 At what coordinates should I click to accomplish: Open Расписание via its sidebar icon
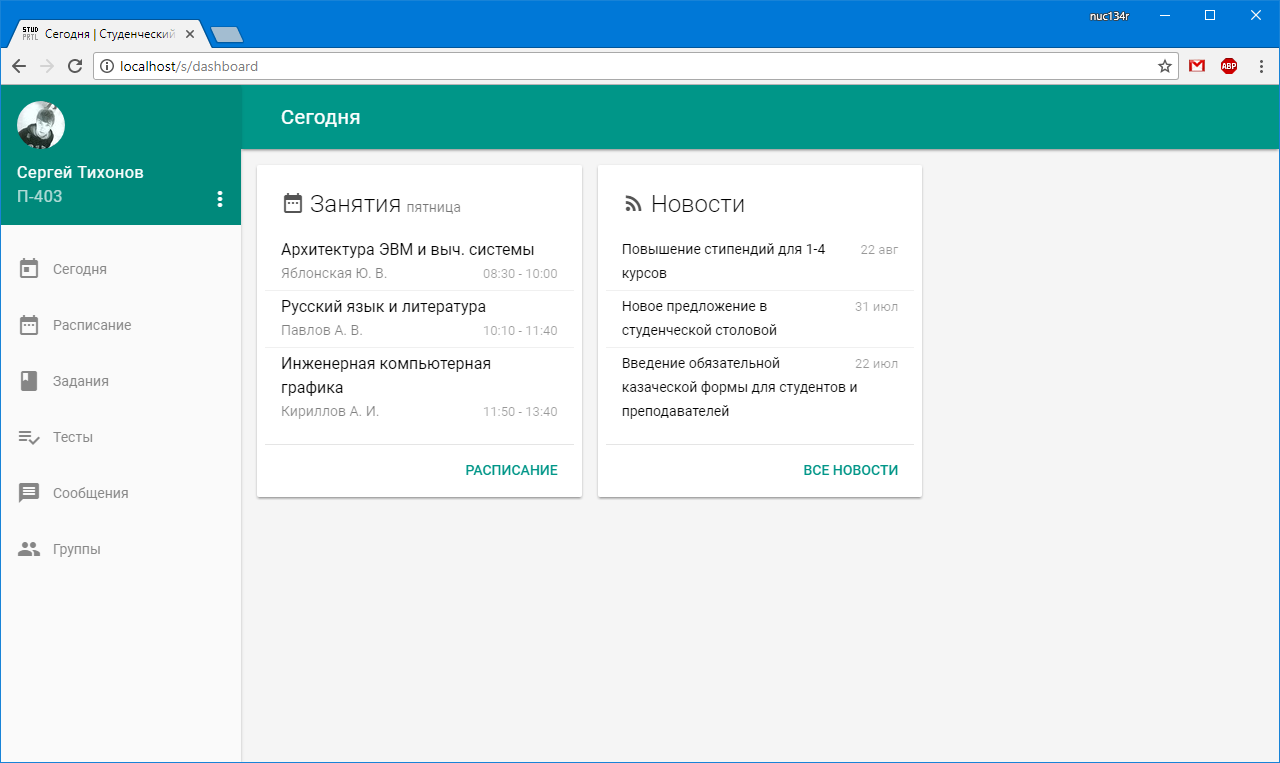point(28,324)
